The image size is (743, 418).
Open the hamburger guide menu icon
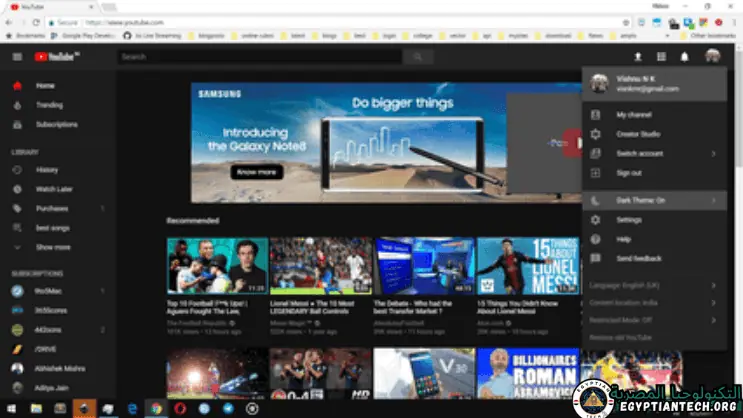(17, 57)
